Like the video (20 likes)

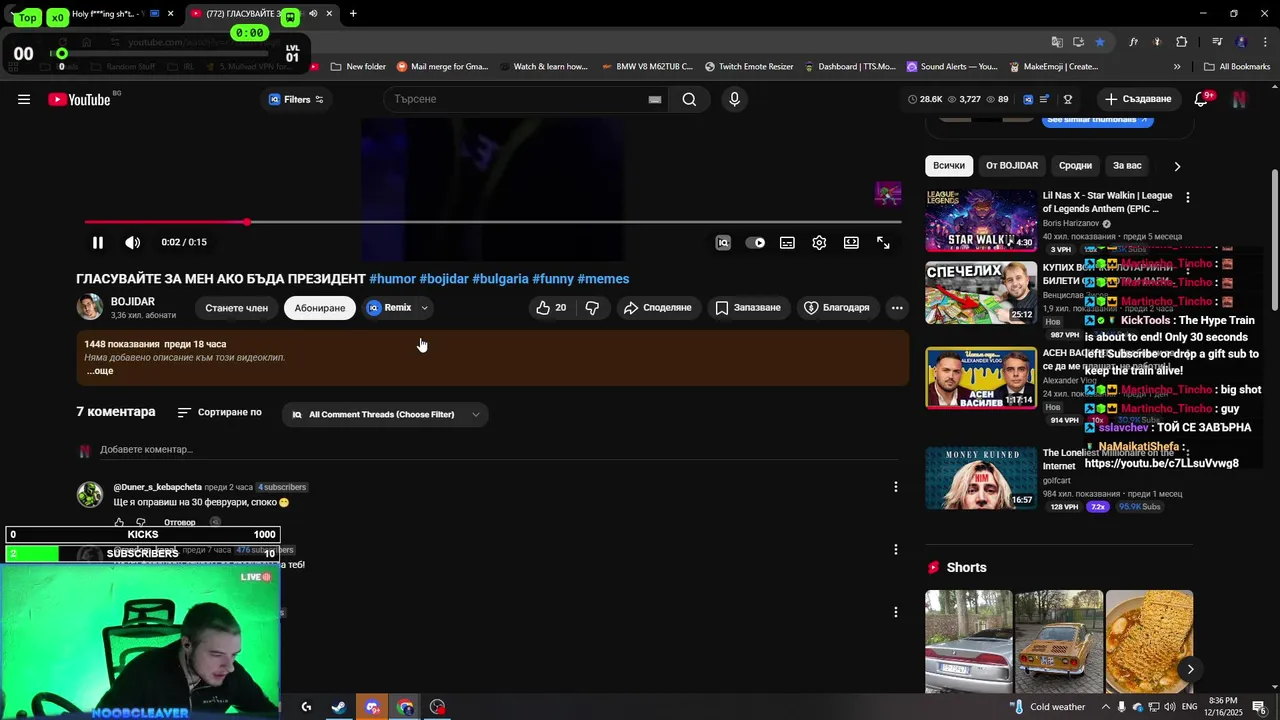coord(551,308)
